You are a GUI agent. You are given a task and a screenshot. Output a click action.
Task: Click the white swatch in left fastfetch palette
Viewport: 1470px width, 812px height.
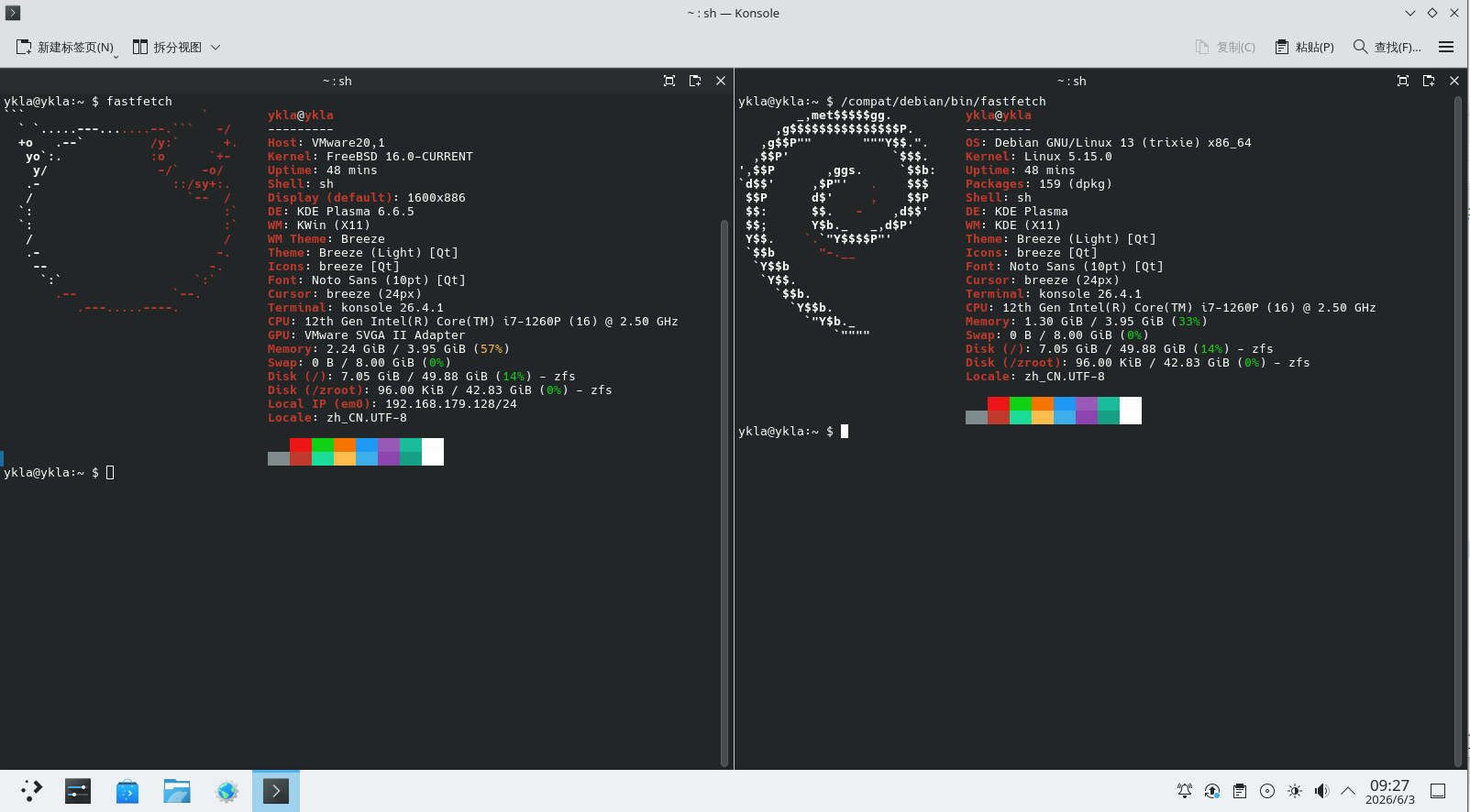433,452
